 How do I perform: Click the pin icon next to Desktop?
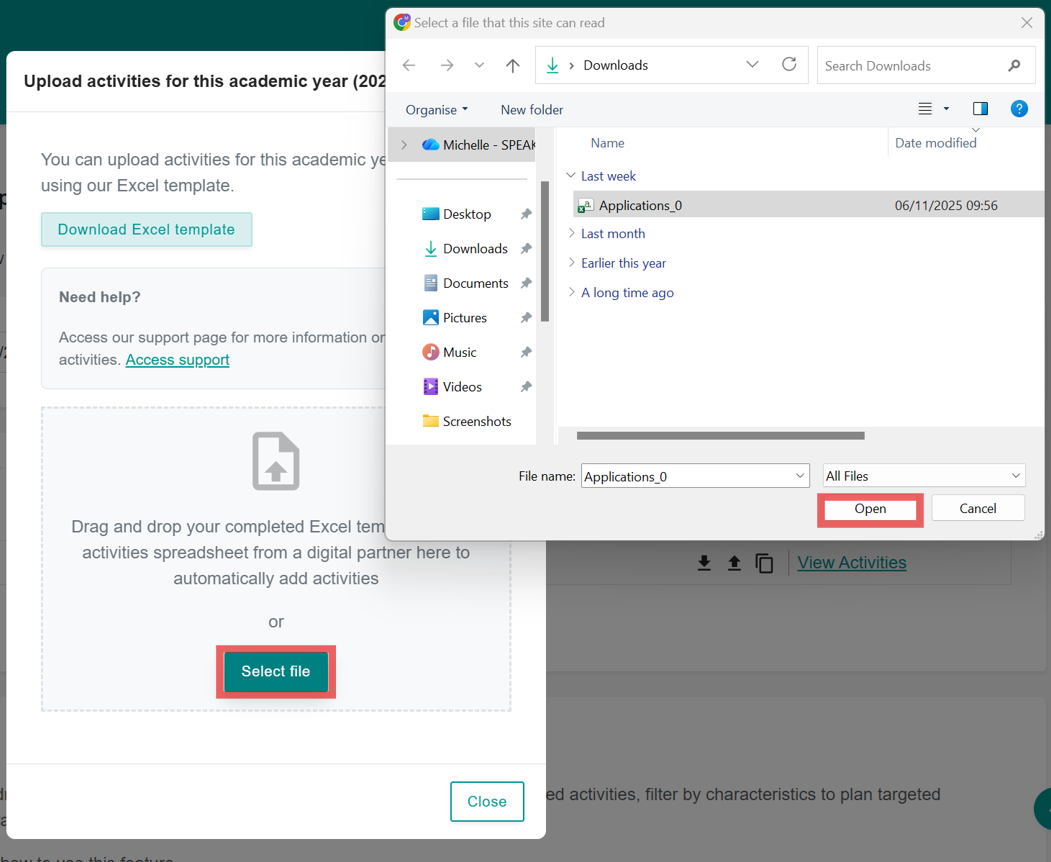526,214
